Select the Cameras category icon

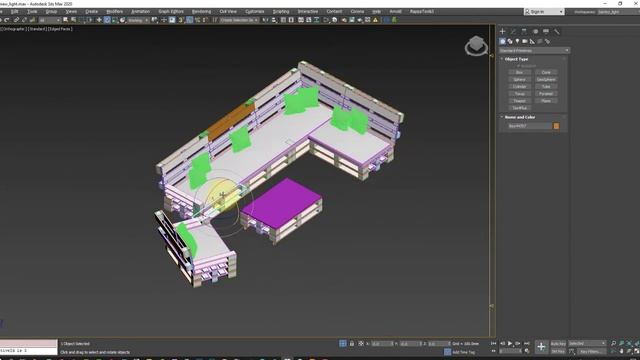click(x=525, y=41)
